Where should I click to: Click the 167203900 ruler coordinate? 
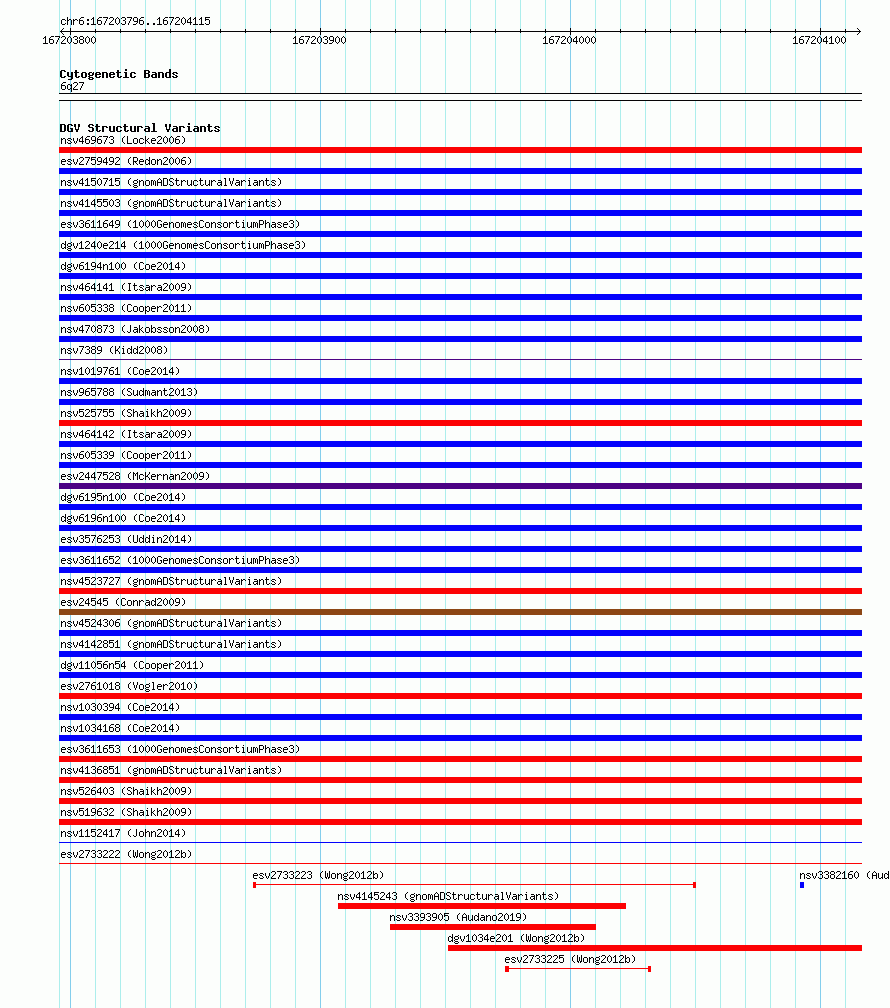(319, 40)
